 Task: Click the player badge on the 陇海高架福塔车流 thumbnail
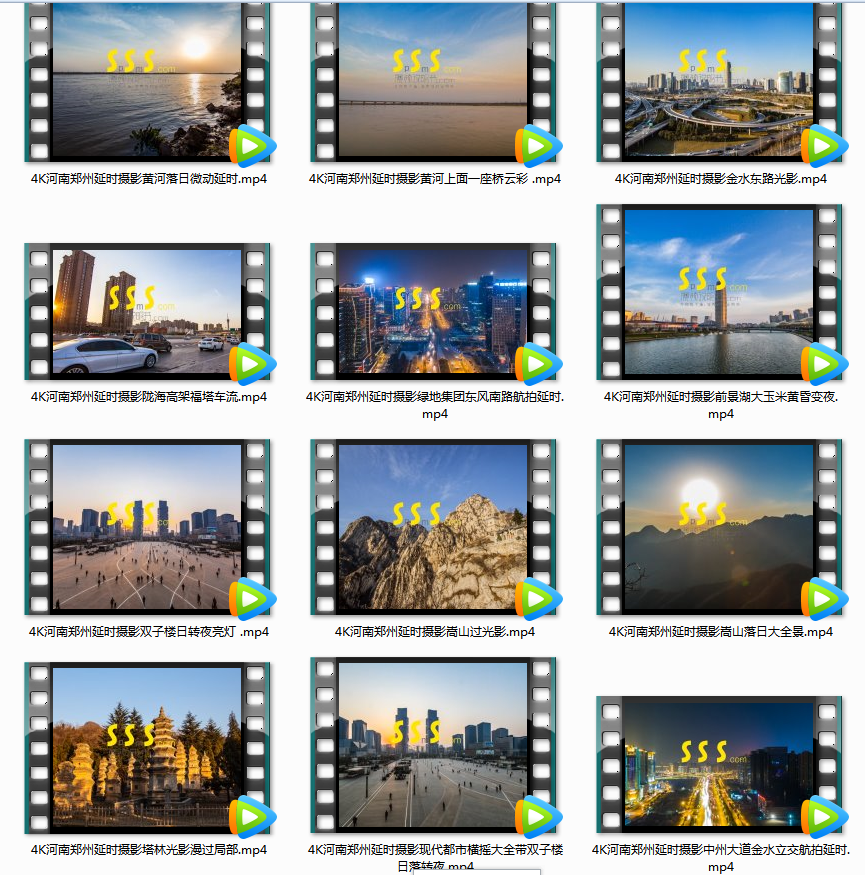tap(252, 365)
